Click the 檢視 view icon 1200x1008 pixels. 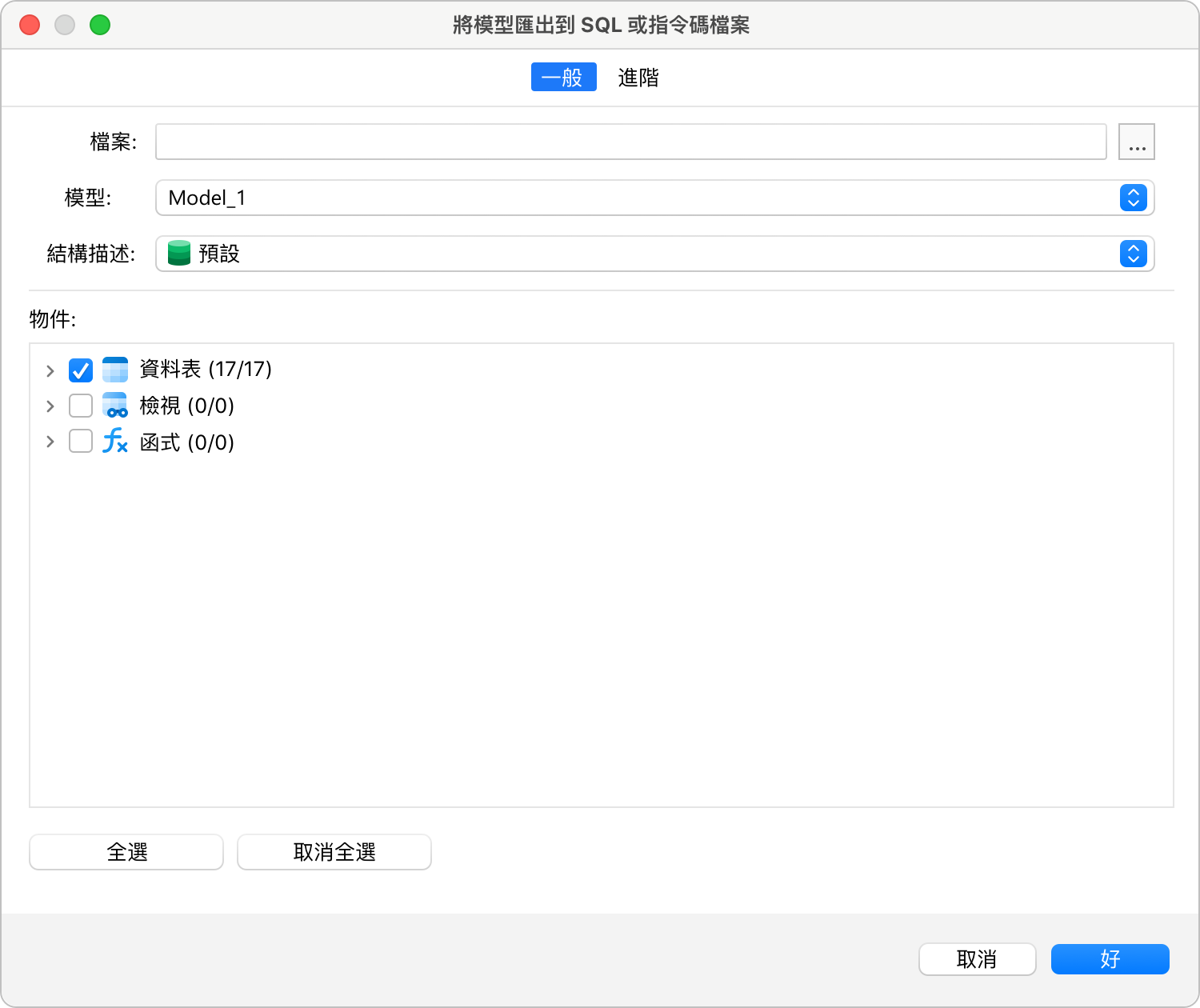115,406
